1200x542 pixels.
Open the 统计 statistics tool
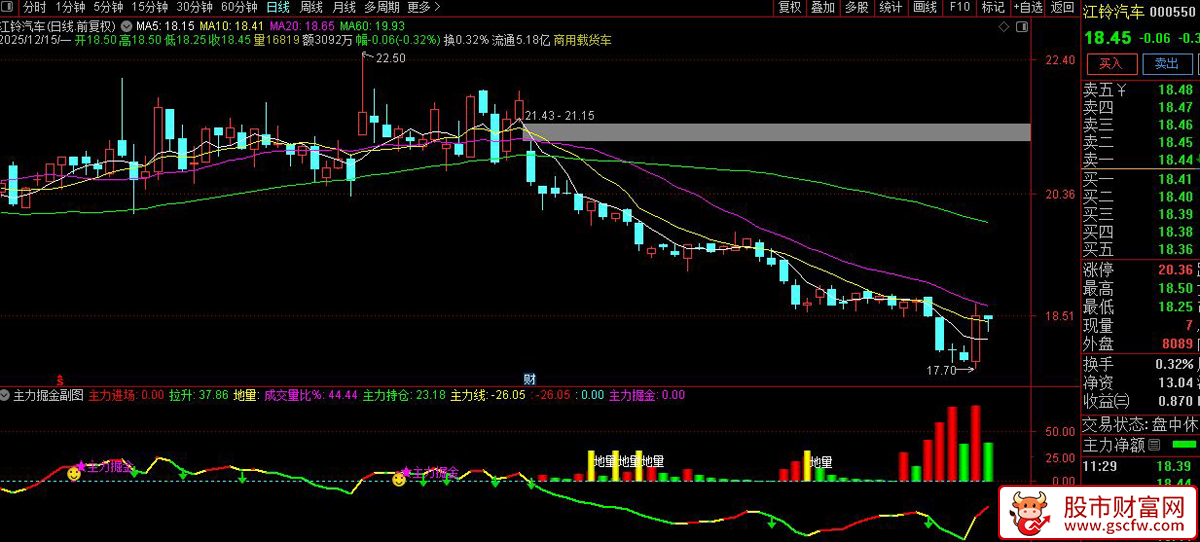[x=890, y=7]
